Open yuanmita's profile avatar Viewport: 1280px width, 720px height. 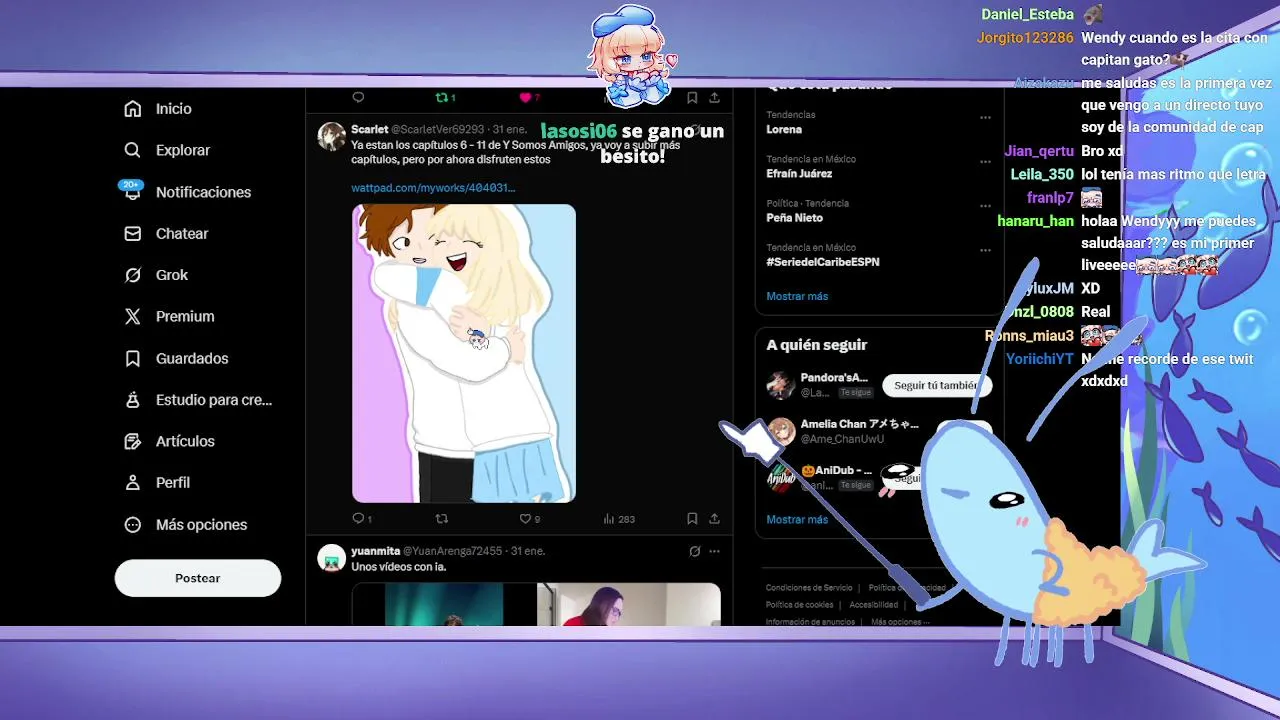[331, 558]
